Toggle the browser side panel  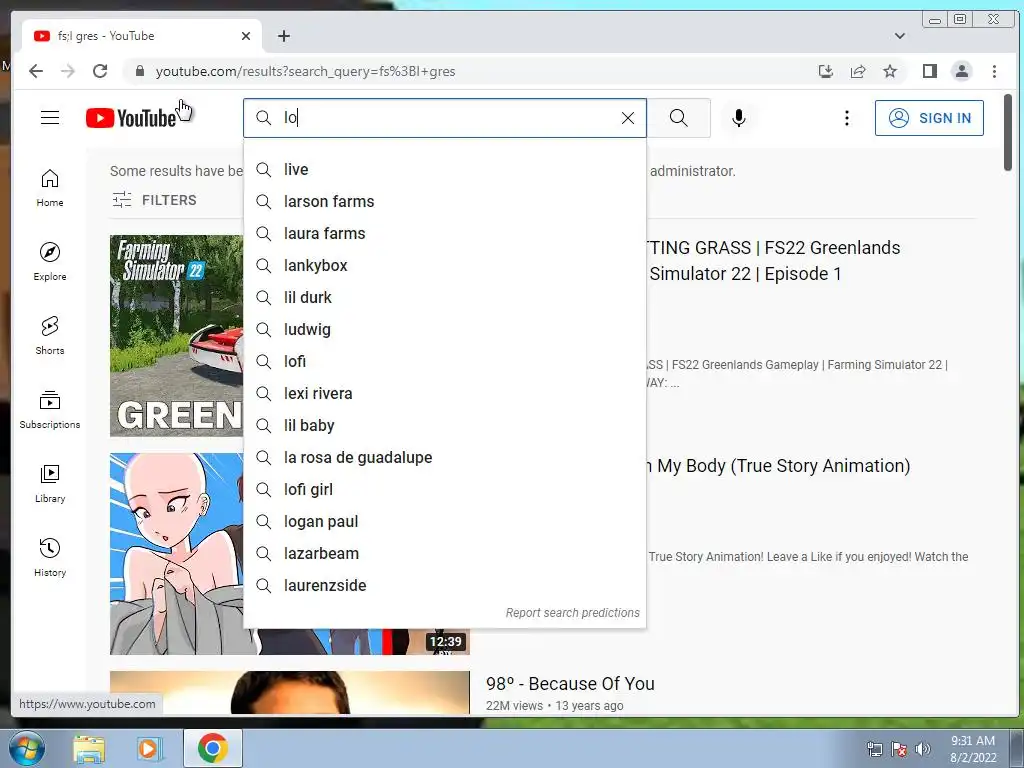(930, 71)
